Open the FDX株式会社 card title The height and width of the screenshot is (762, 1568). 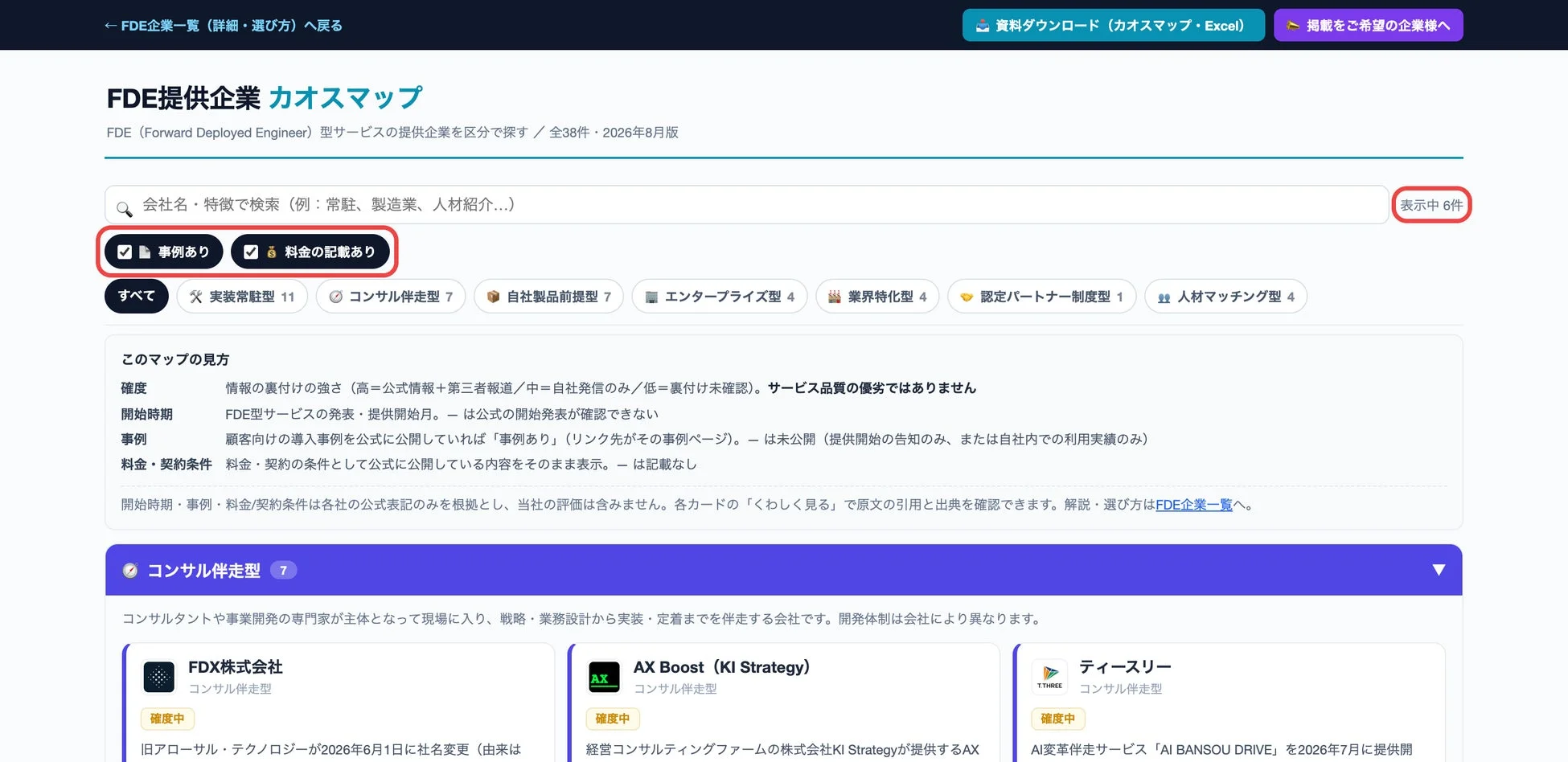(235, 667)
